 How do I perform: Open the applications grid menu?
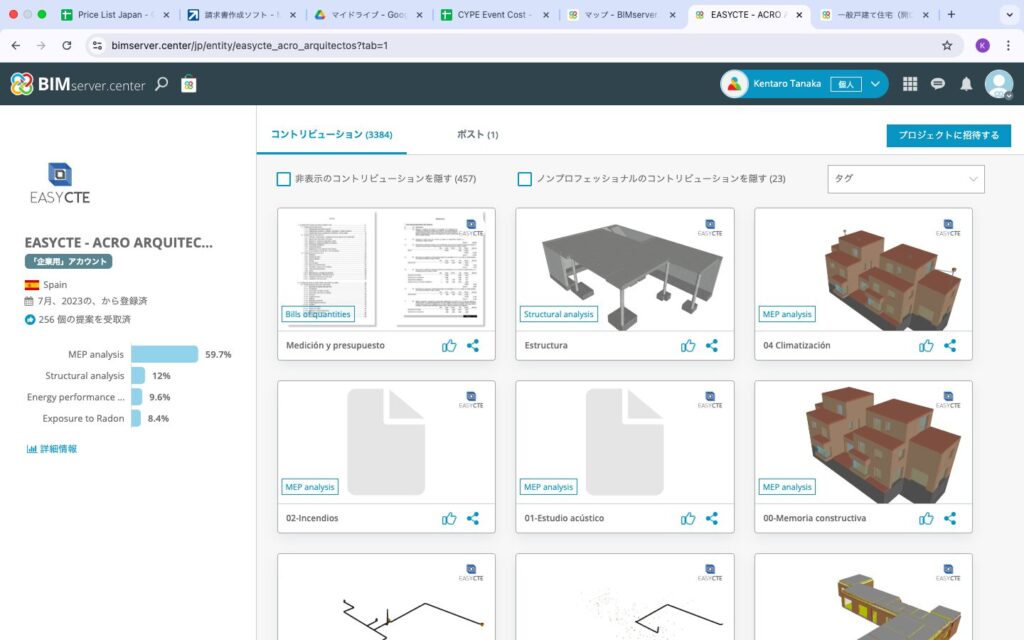pyautogui.click(x=910, y=84)
